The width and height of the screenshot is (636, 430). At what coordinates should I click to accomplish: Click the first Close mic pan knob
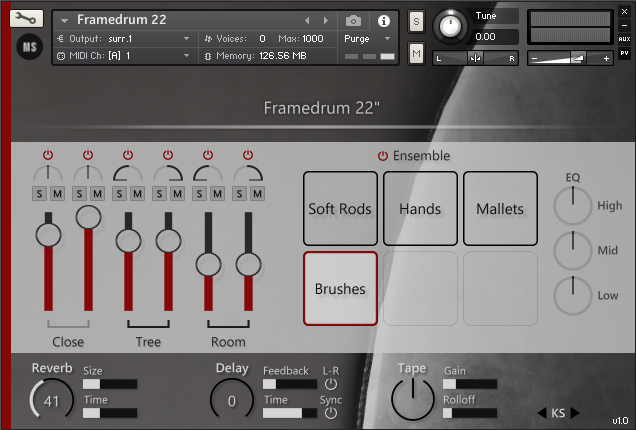coord(48,173)
